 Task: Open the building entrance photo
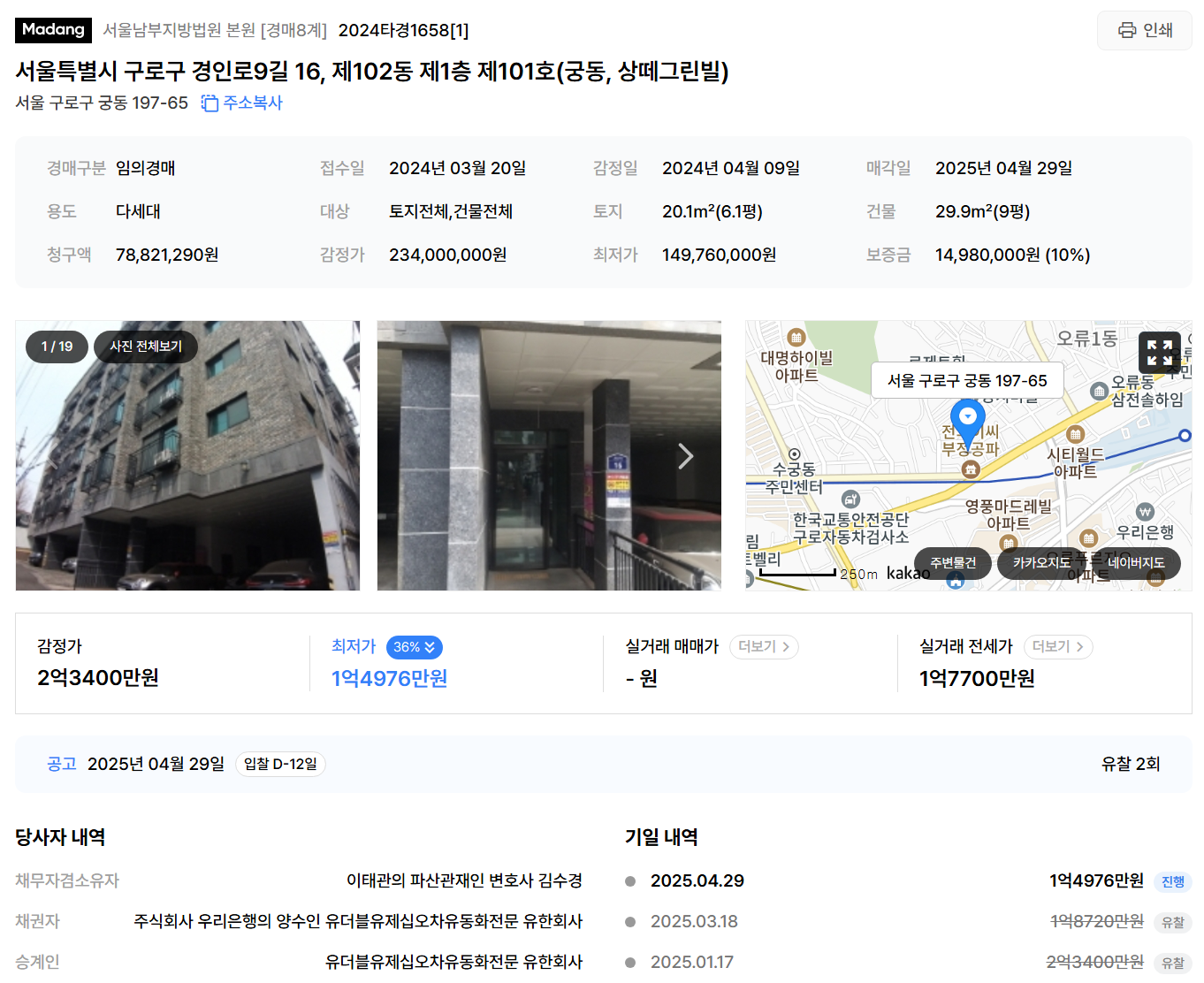click(549, 455)
